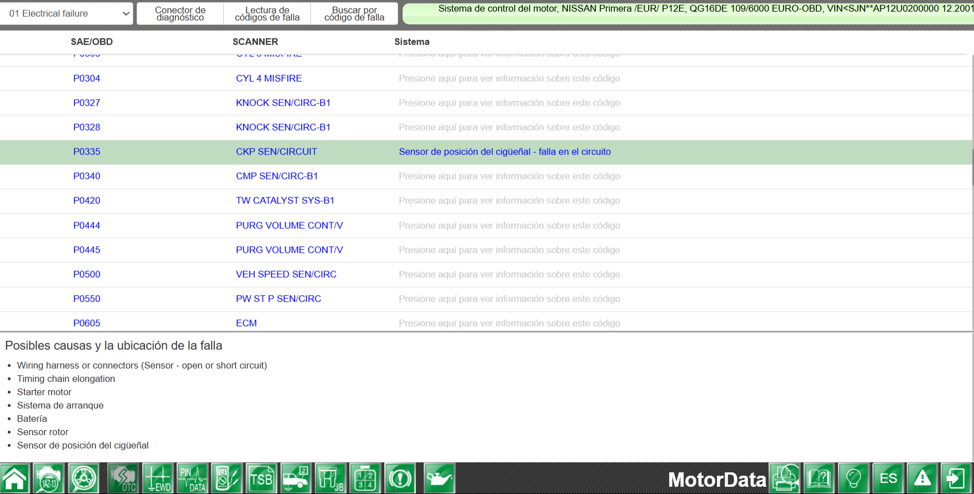
Task: Open the EWD wiring diagrams icon
Action: tap(158, 478)
